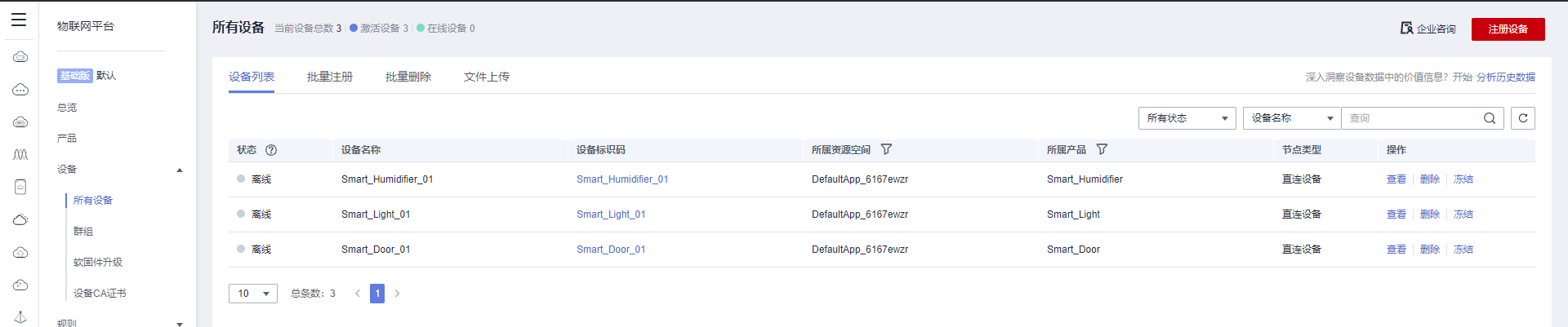Open the 分析历史数据 link
This screenshot has width=1568, height=327.
point(1505,77)
